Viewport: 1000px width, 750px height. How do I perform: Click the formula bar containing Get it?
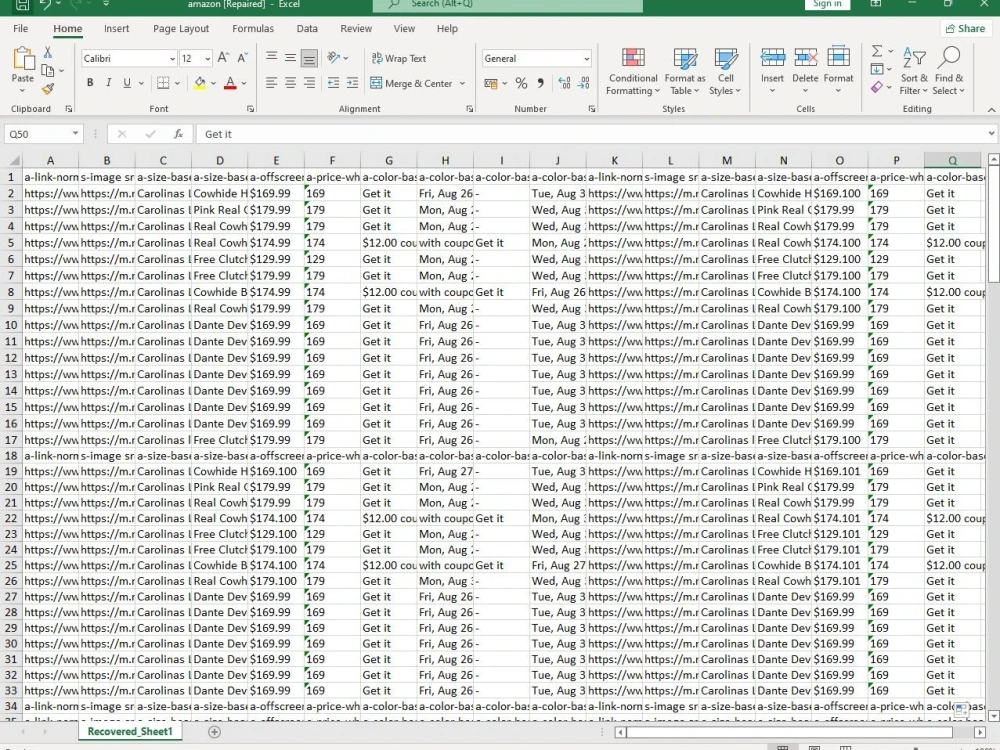tap(590, 134)
